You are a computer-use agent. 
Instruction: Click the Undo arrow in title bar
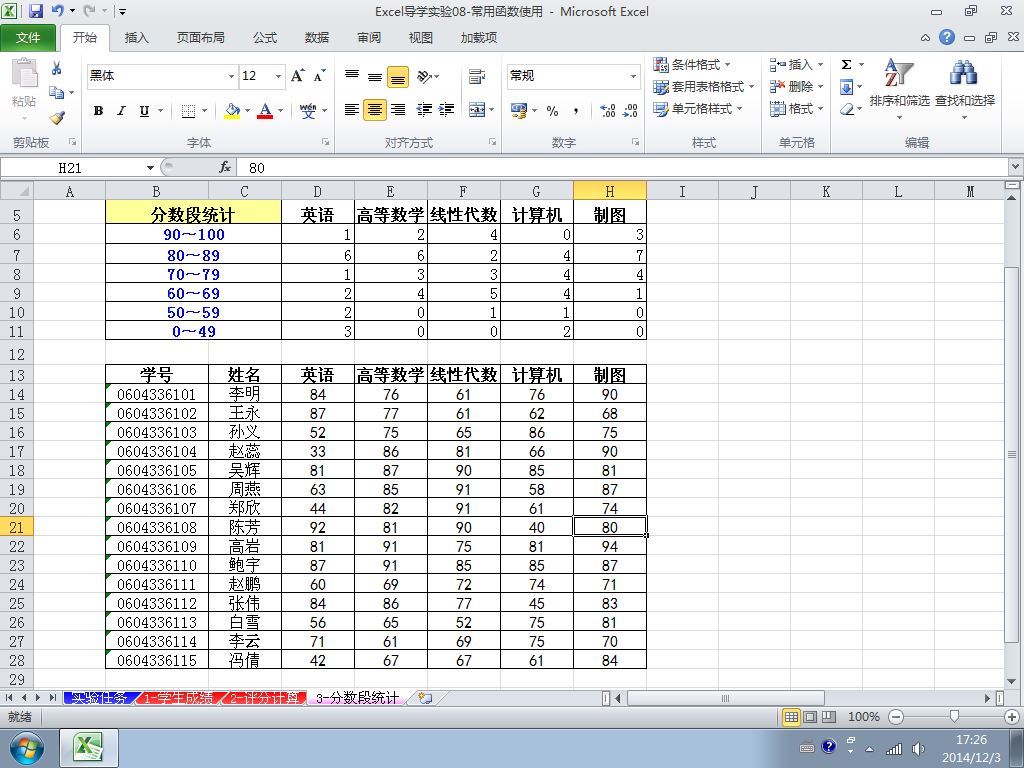[57, 11]
